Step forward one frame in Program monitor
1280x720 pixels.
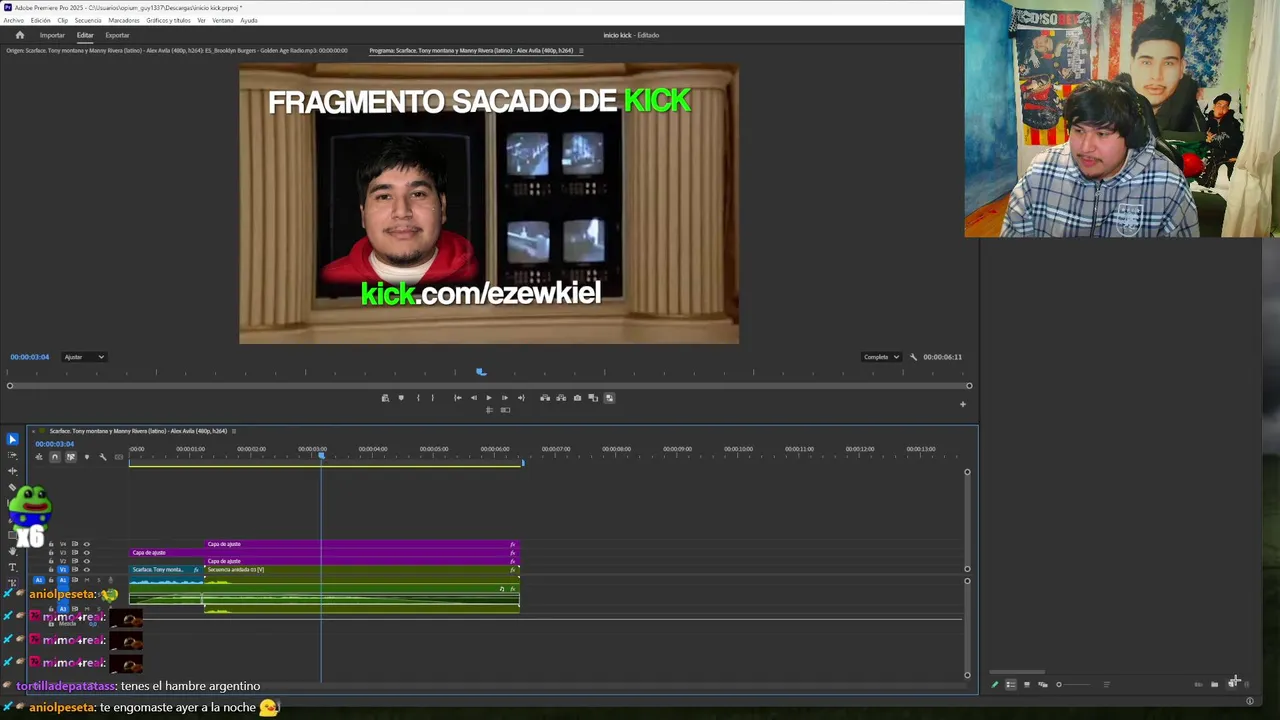505,398
